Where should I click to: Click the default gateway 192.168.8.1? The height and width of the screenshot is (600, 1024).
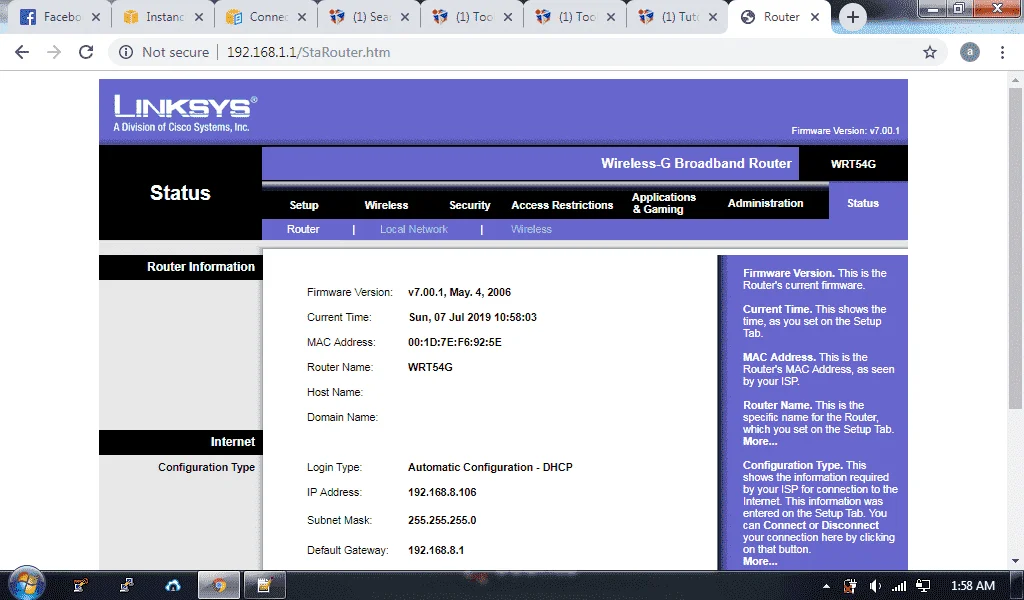tap(436, 550)
